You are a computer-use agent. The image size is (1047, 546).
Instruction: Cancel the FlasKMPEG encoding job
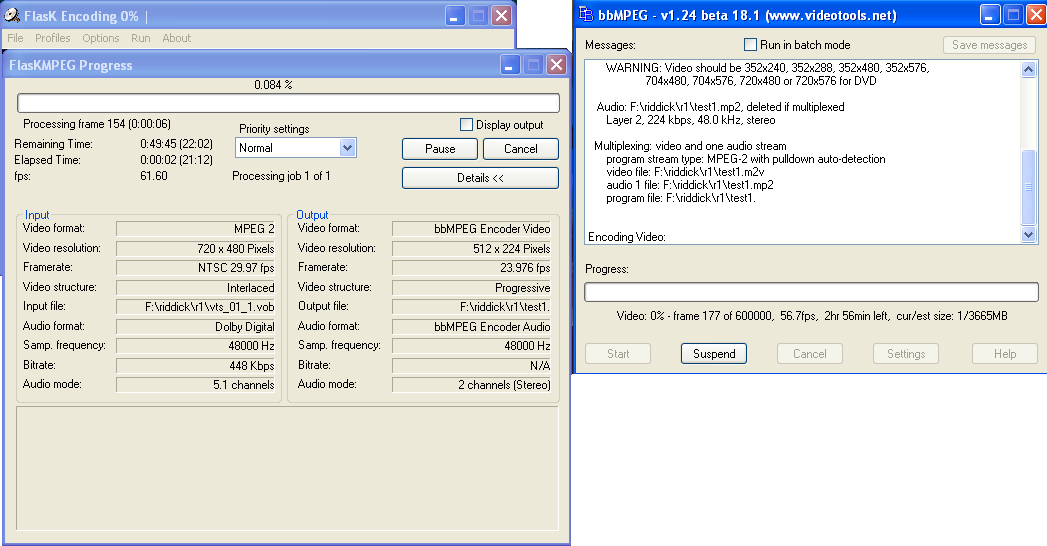521,149
